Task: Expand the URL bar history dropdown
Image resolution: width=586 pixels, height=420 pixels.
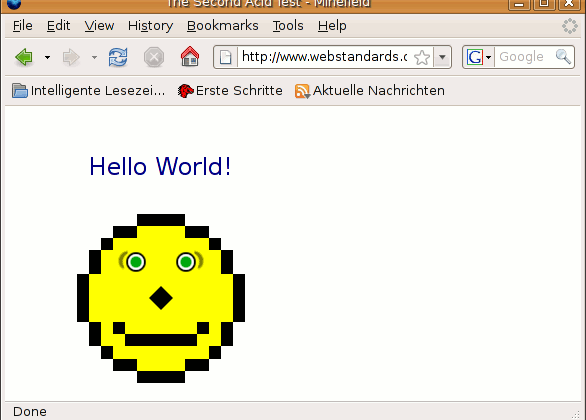Action: click(x=442, y=57)
